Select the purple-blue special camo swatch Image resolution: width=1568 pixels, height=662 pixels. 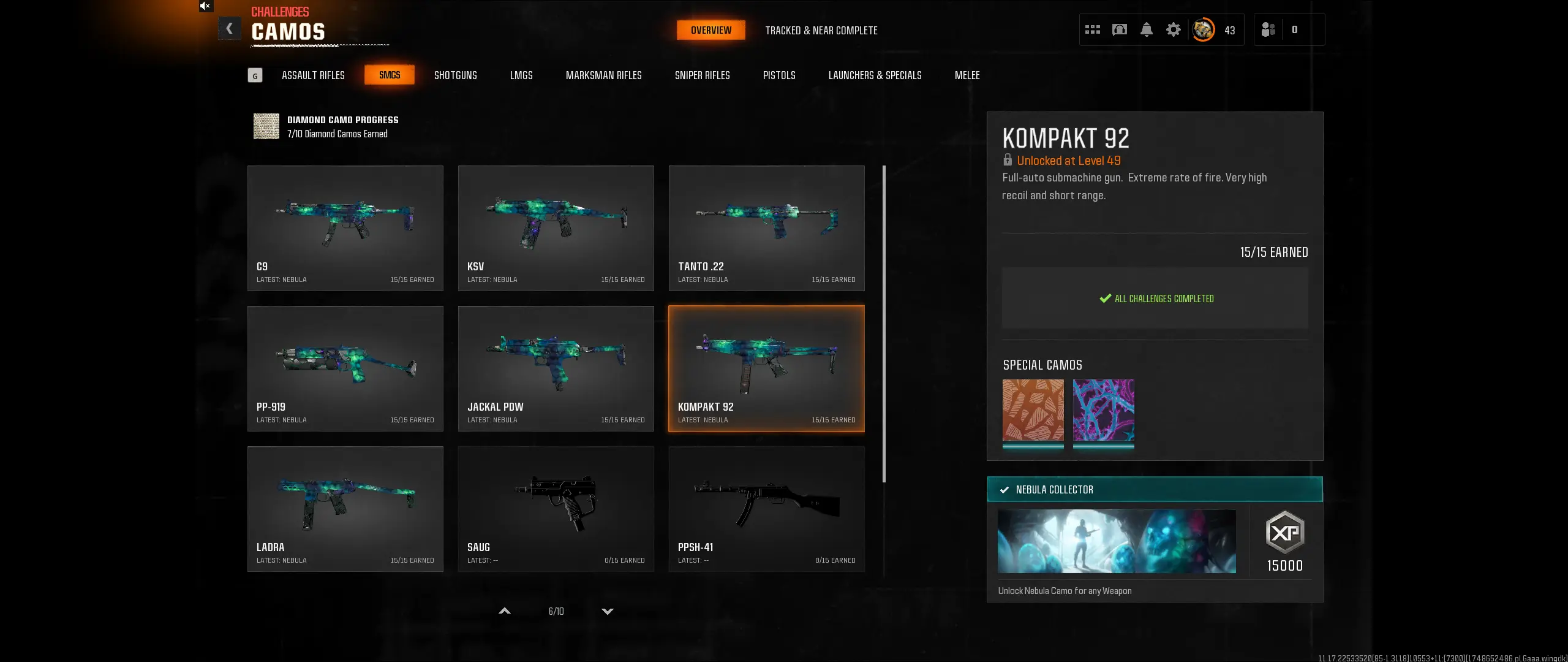[1104, 410]
